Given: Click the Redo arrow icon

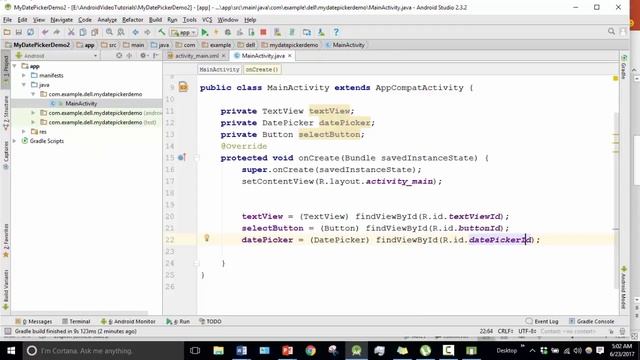Looking at the screenshot, I should pos(57,32).
